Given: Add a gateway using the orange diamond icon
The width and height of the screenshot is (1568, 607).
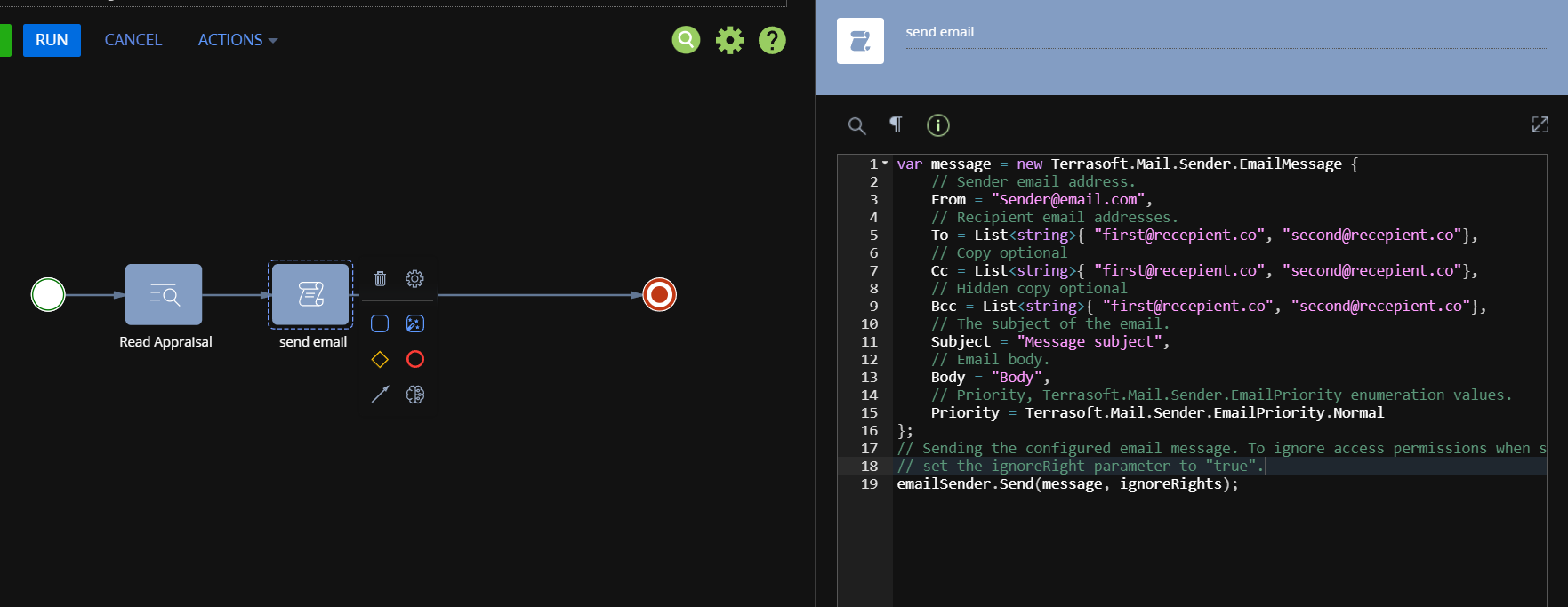Looking at the screenshot, I should pyautogui.click(x=380, y=359).
